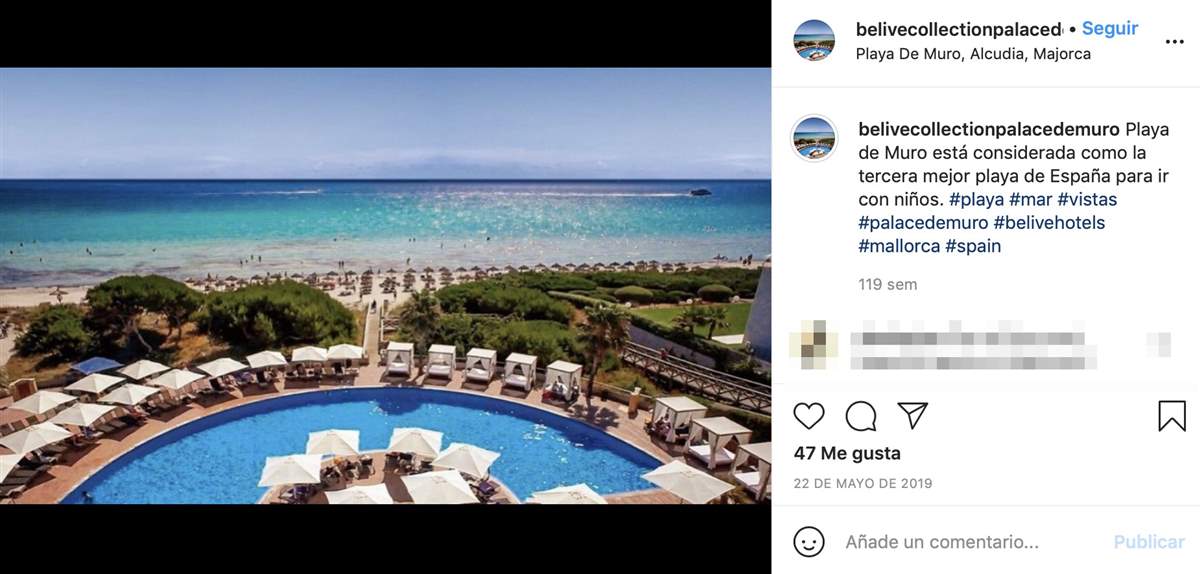The image size is (1200, 574).
Task: Click the caption profile avatar
Action: [x=814, y=138]
